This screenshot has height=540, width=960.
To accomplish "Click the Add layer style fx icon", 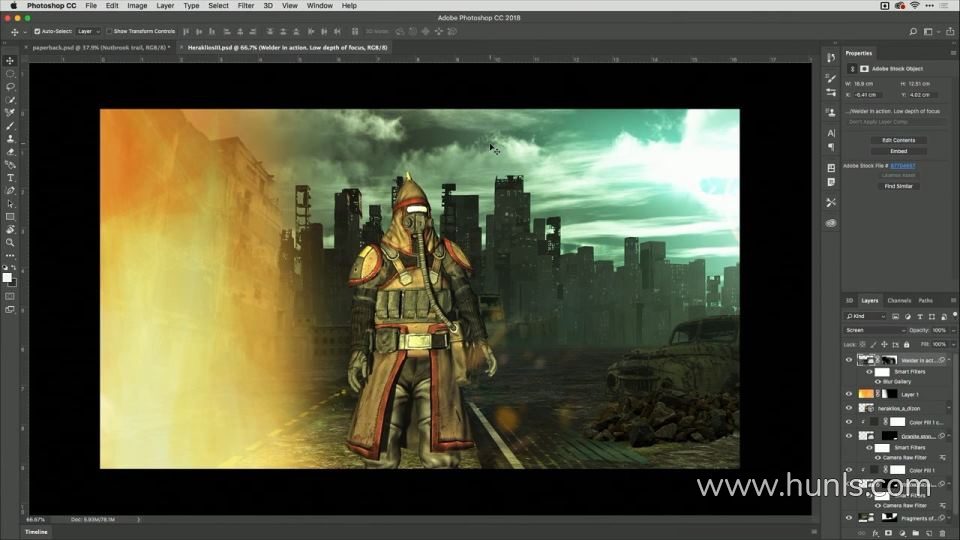I will (x=875, y=533).
